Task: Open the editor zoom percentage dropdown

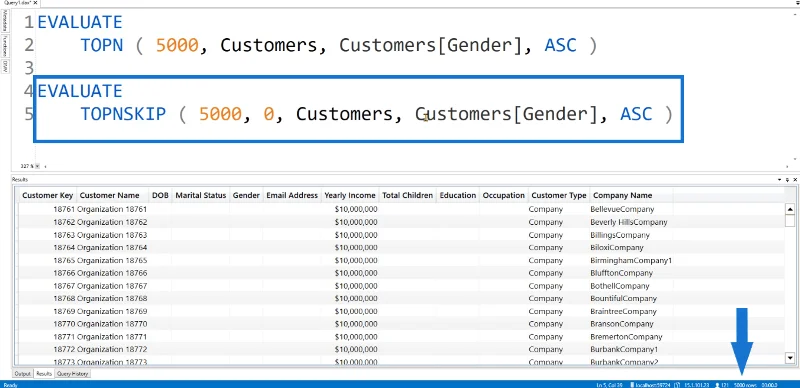Action: click(37, 166)
